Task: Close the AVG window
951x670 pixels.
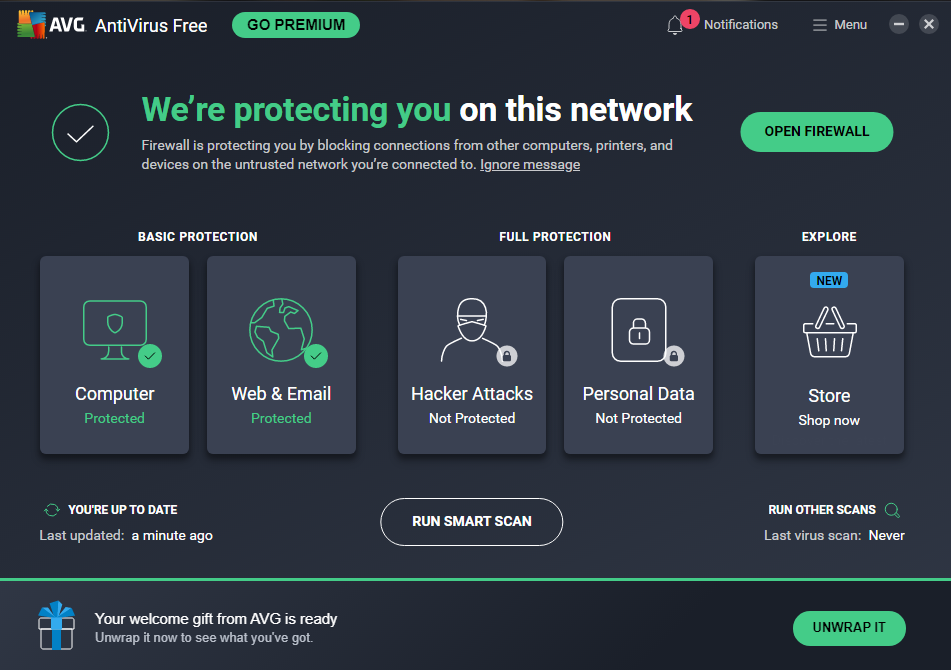Action: (x=929, y=24)
